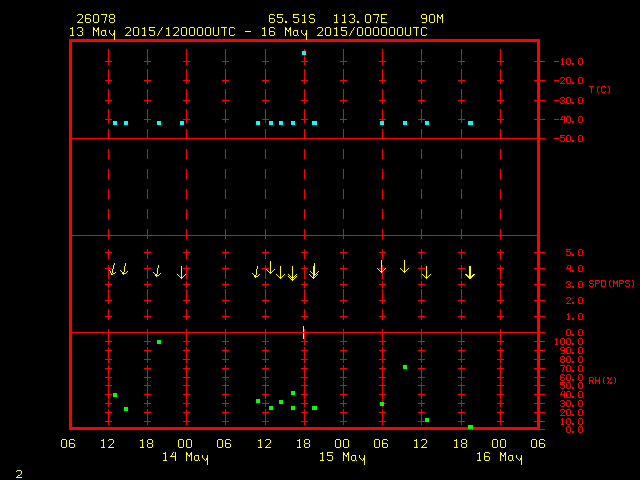The image size is (640, 480).
Task: Select lowest green humidity point near zero
Action: [x=470, y=427]
